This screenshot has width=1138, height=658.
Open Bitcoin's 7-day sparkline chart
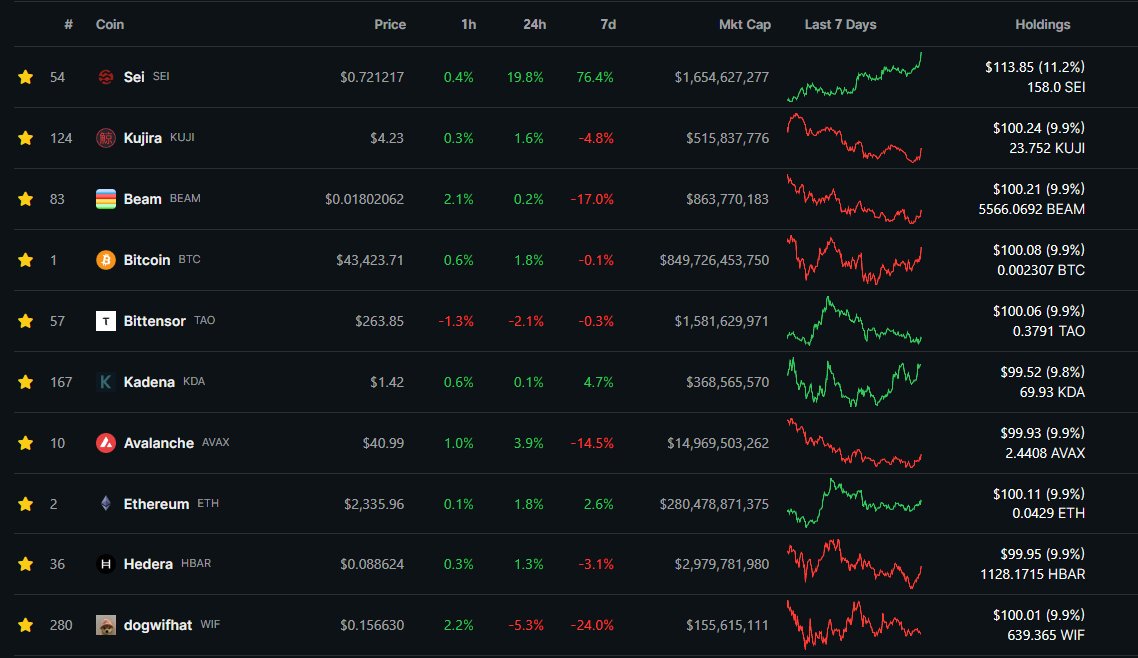[x=854, y=260]
